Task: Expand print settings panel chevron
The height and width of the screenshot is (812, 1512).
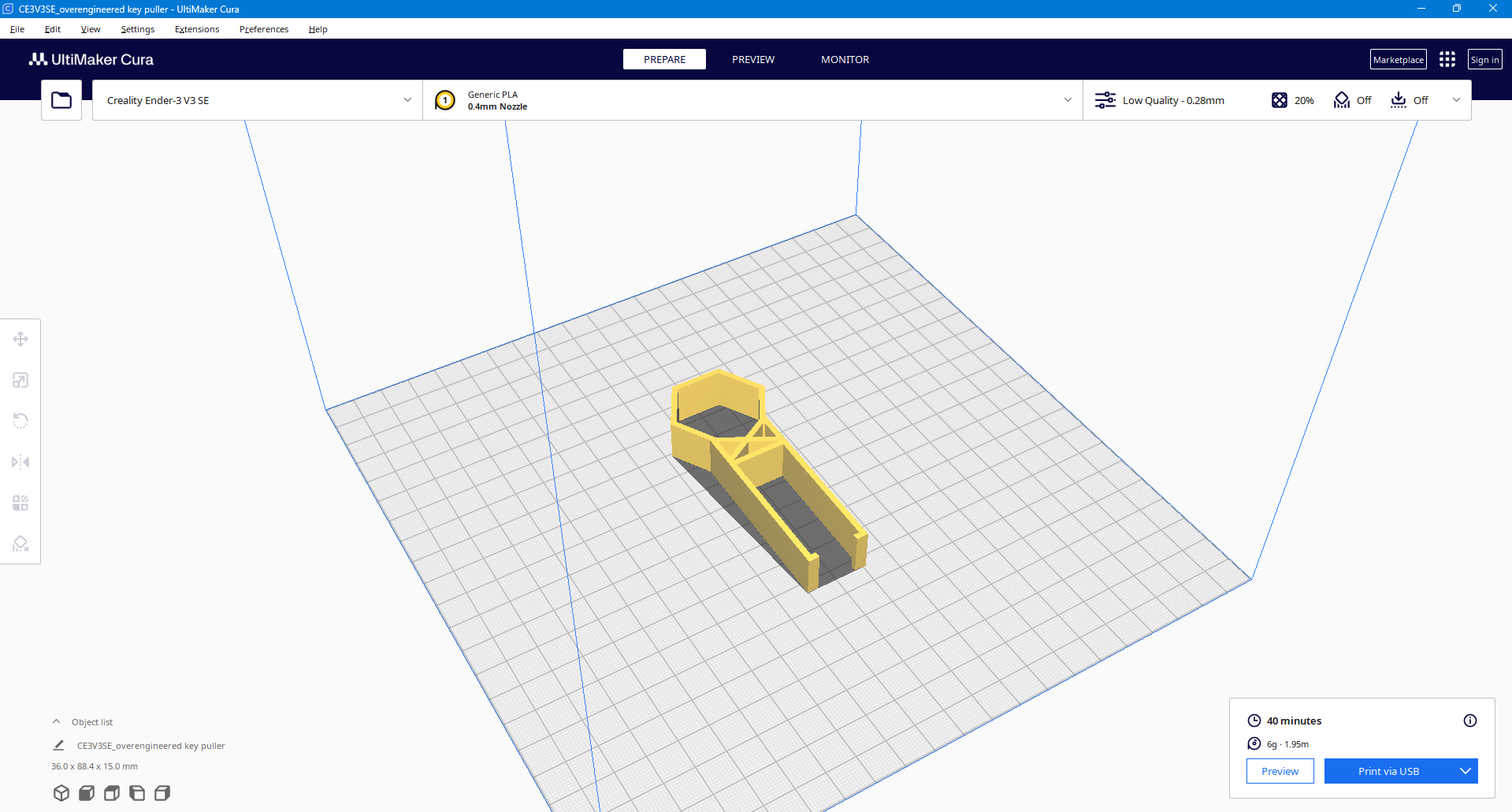Action: coord(1456,100)
